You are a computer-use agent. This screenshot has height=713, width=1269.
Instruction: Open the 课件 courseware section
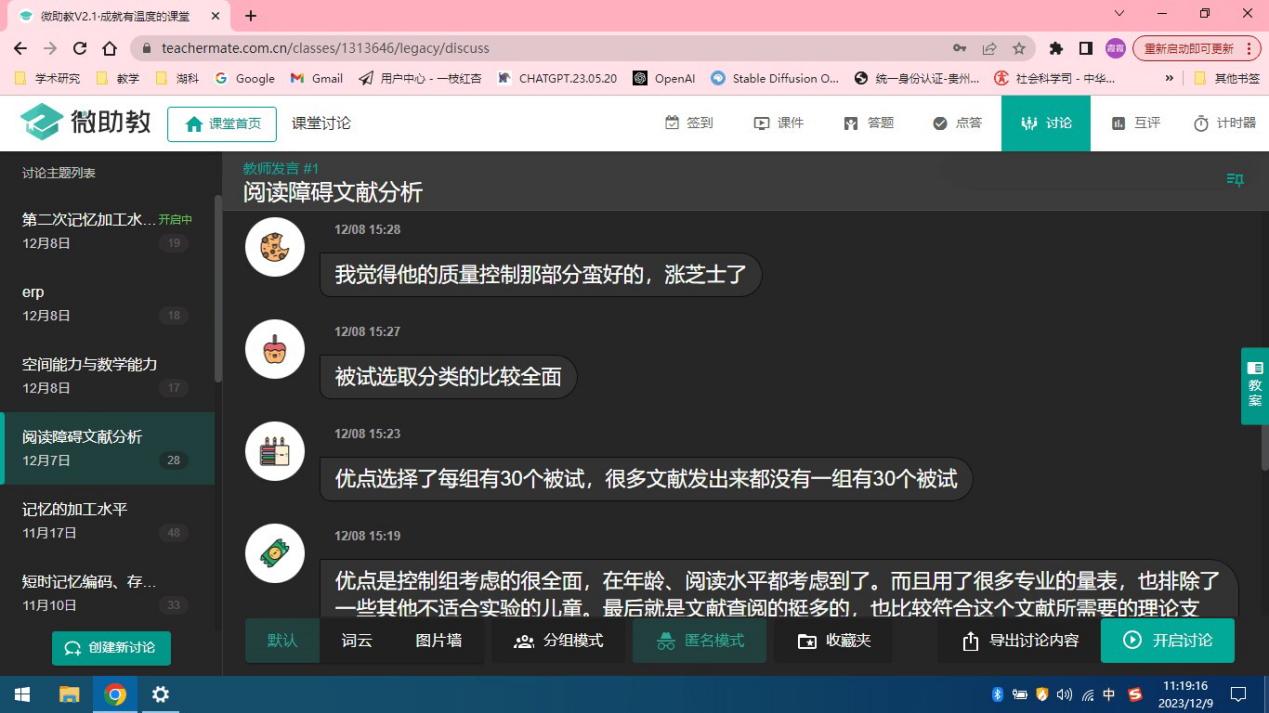[778, 123]
